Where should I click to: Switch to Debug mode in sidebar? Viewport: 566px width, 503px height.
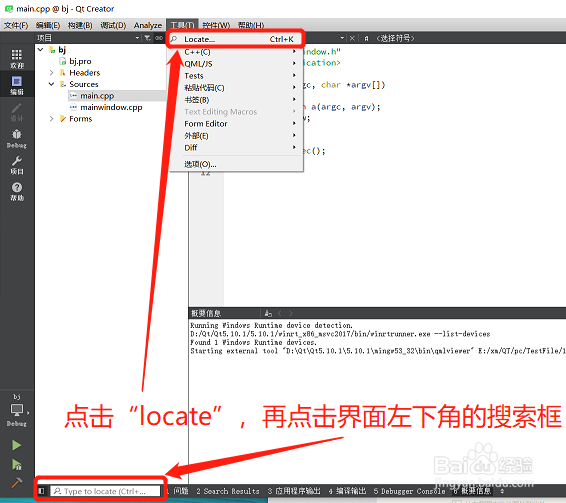point(17,139)
